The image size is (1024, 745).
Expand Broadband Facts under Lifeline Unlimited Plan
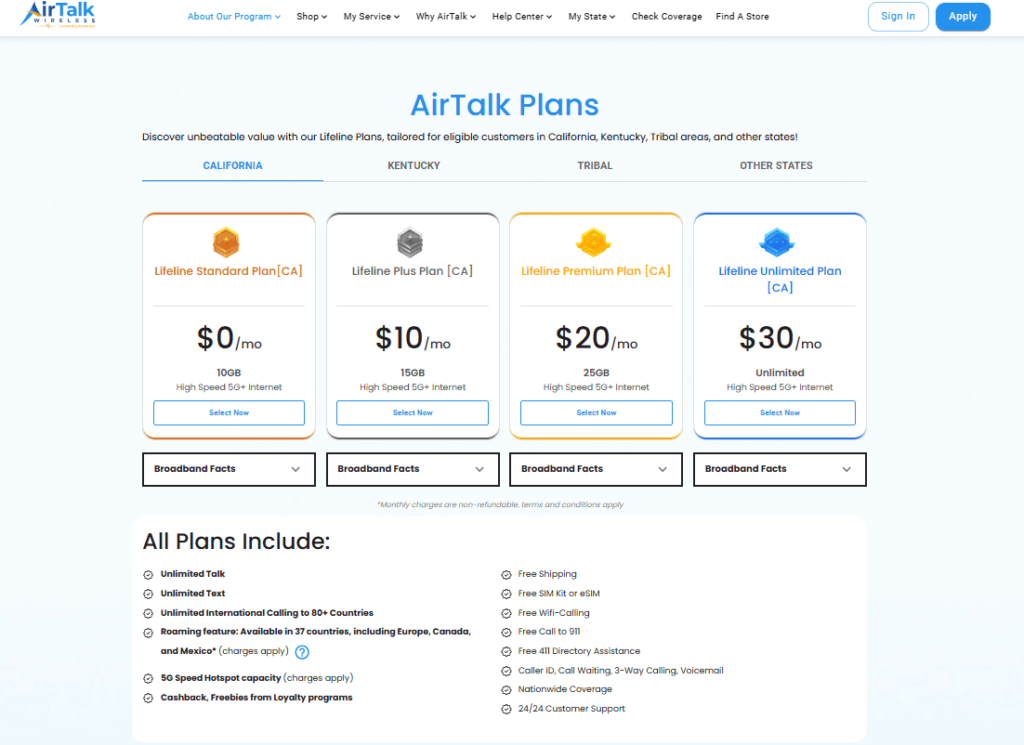click(779, 469)
